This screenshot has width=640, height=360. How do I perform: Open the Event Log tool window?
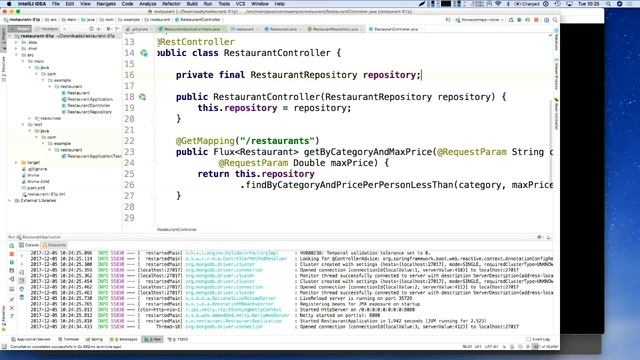pos(538,340)
